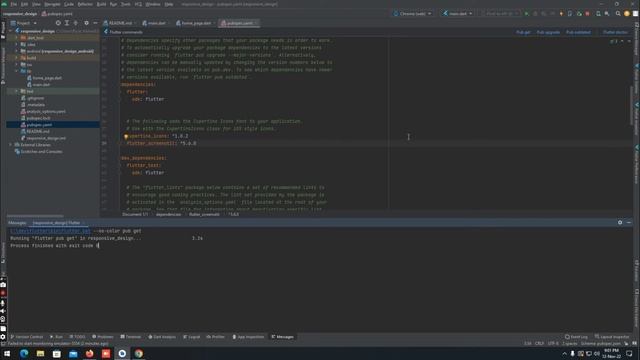Click the Flutter commands back arrow
This screenshot has height=360, width=640.
pos(106,32)
